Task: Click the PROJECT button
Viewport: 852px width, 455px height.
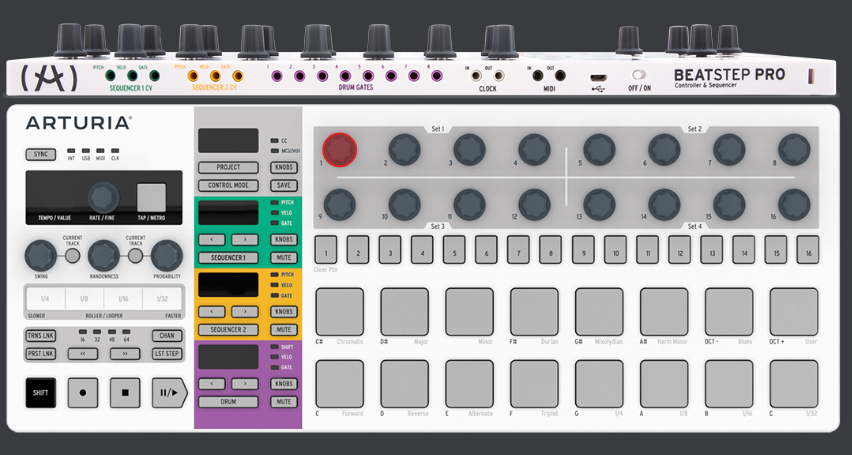Action: [228, 167]
